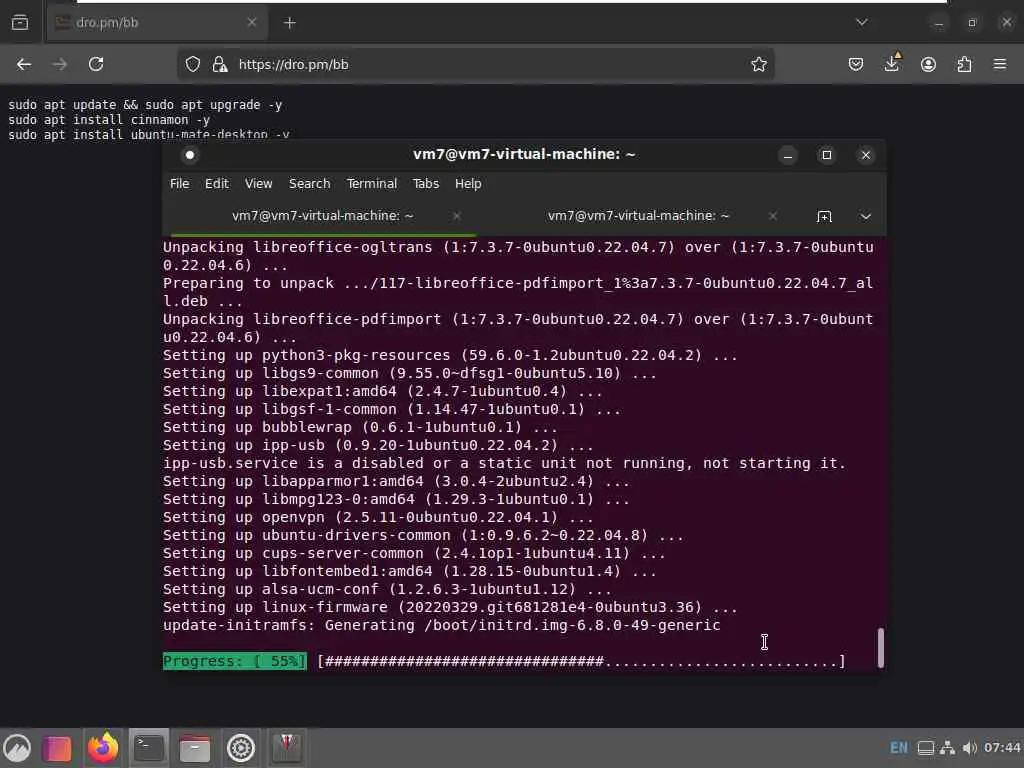Close the dro.pm/bb browser tab
Image resolution: width=1024 pixels, height=768 pixels.
tap(251, 22)
